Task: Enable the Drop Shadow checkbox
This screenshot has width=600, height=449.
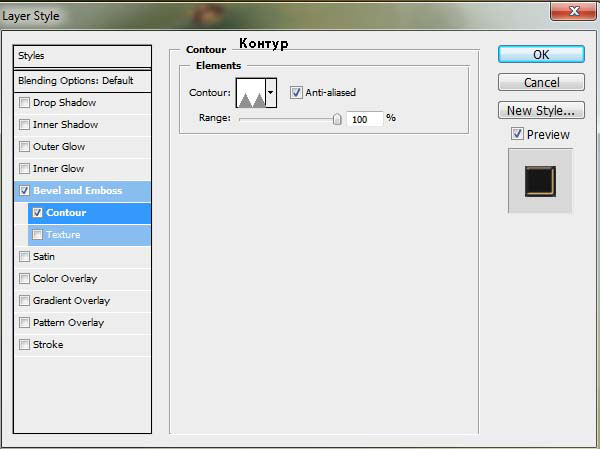Action: click(24, 103)
